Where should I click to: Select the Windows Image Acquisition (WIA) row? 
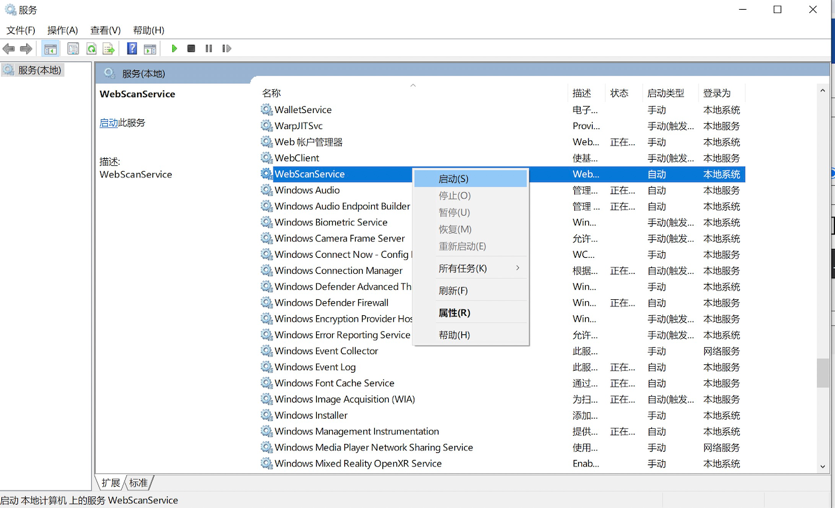(x=503, y=399)
